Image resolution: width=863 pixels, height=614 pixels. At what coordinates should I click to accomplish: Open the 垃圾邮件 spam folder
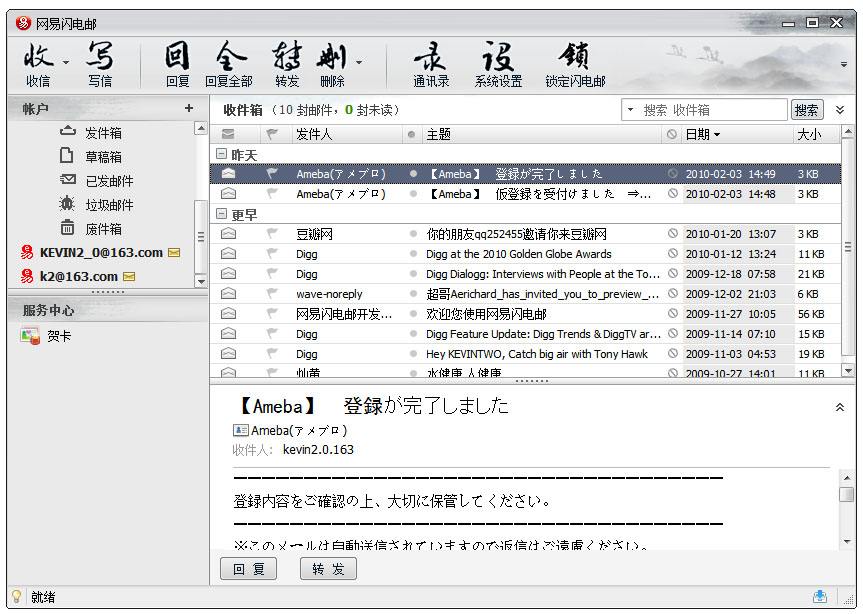pyautogui.click(x=108, y=205)
